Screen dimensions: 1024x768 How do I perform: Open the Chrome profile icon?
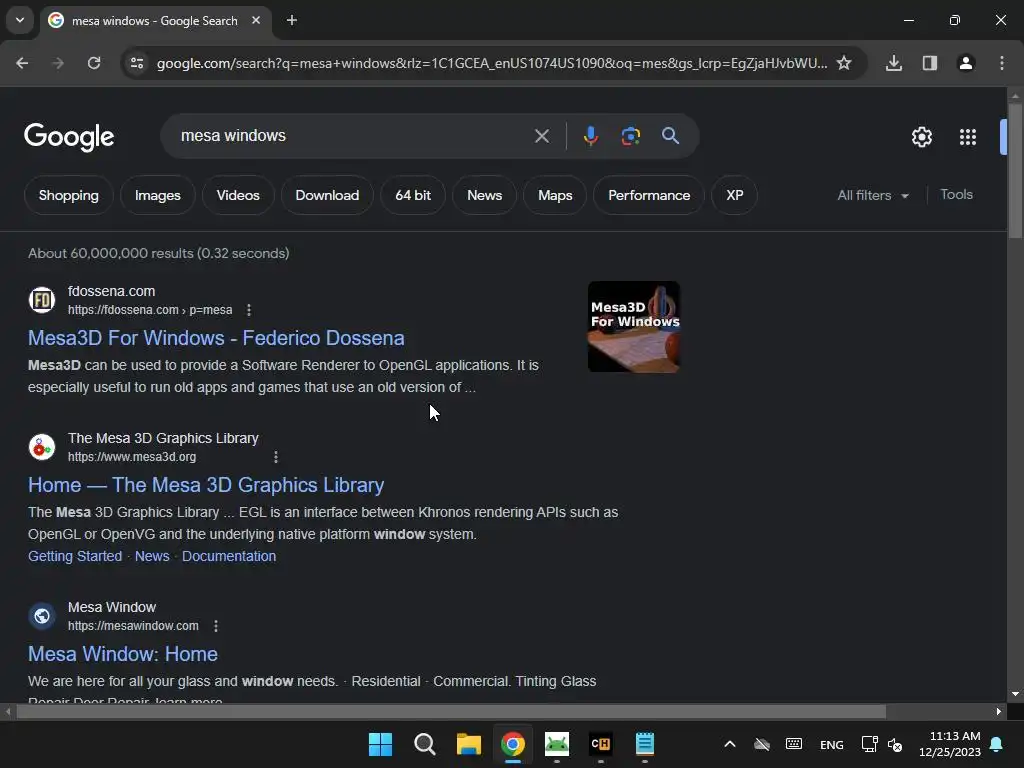[x=966, y=63]
